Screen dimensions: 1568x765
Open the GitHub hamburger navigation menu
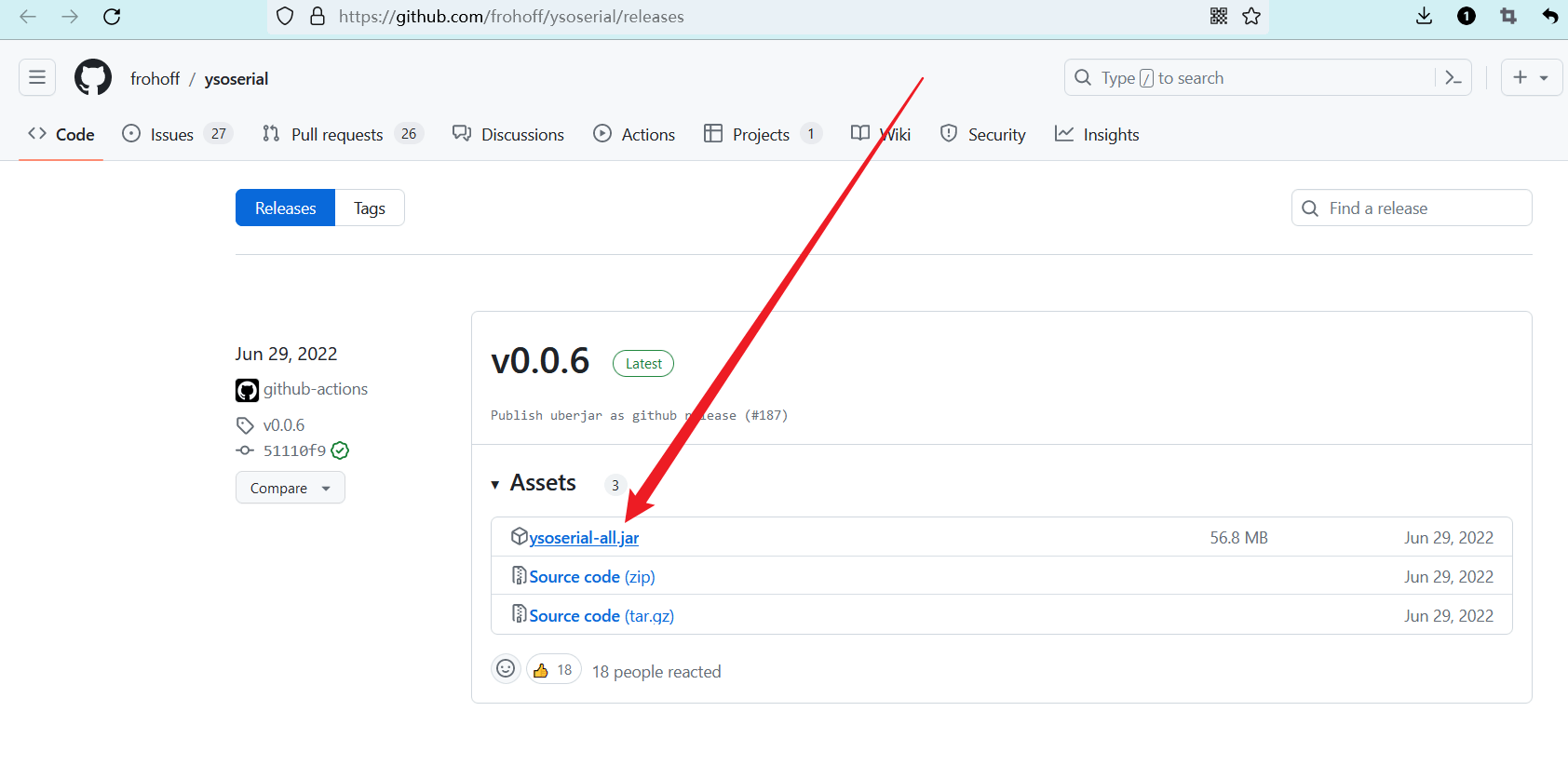tap(37, 77)
